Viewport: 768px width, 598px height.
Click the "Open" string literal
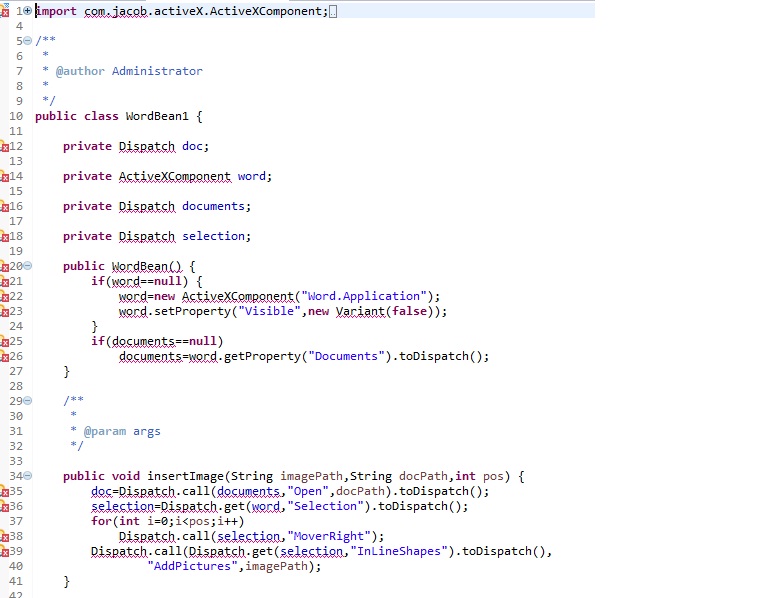tap(308, 491)
